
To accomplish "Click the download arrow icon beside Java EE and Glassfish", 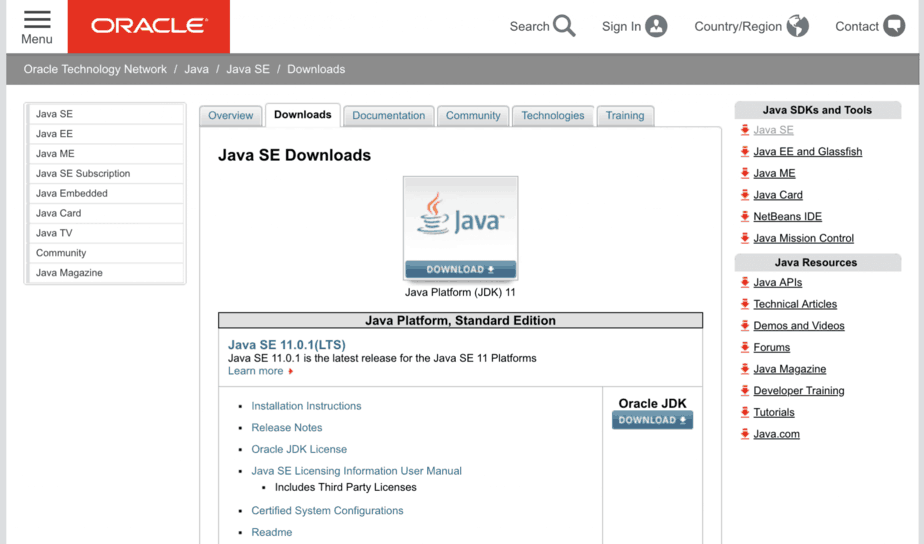I will click(745, 151).
